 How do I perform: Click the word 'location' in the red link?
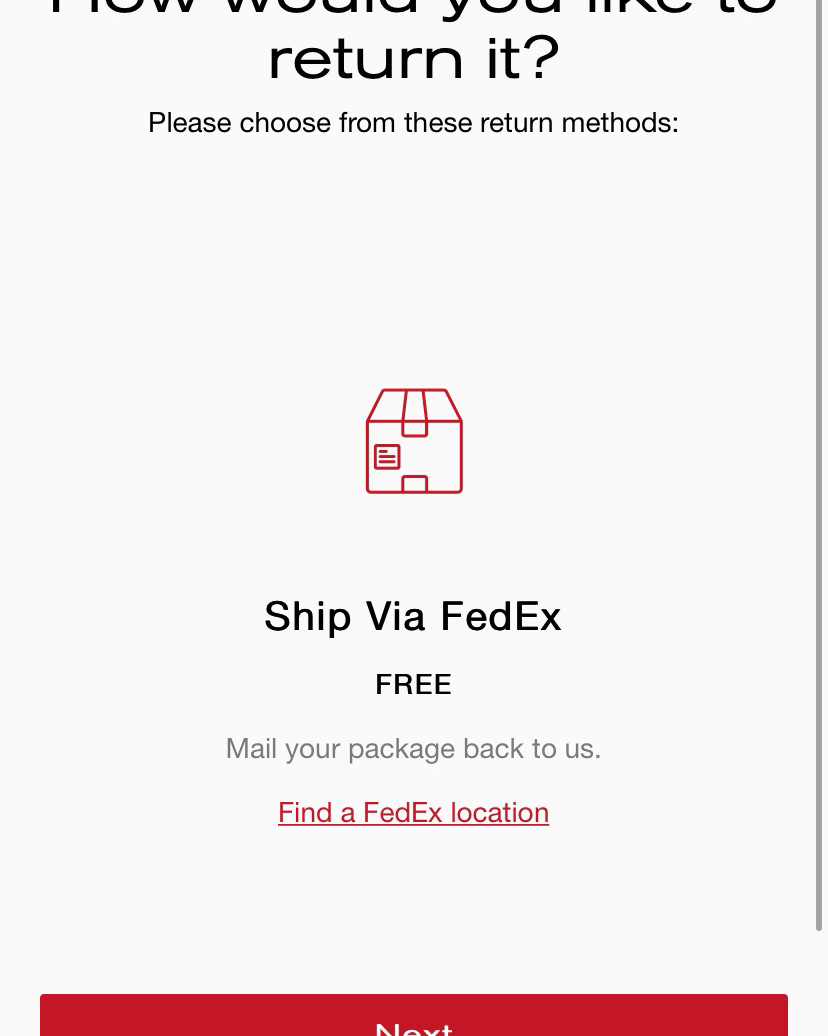[x=500, y=813]
